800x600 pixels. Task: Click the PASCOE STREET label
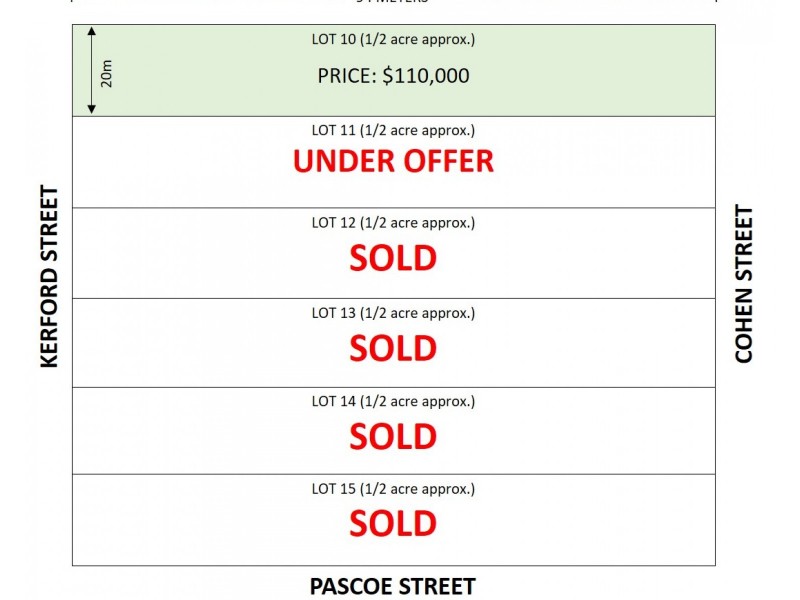click(392, 586)
